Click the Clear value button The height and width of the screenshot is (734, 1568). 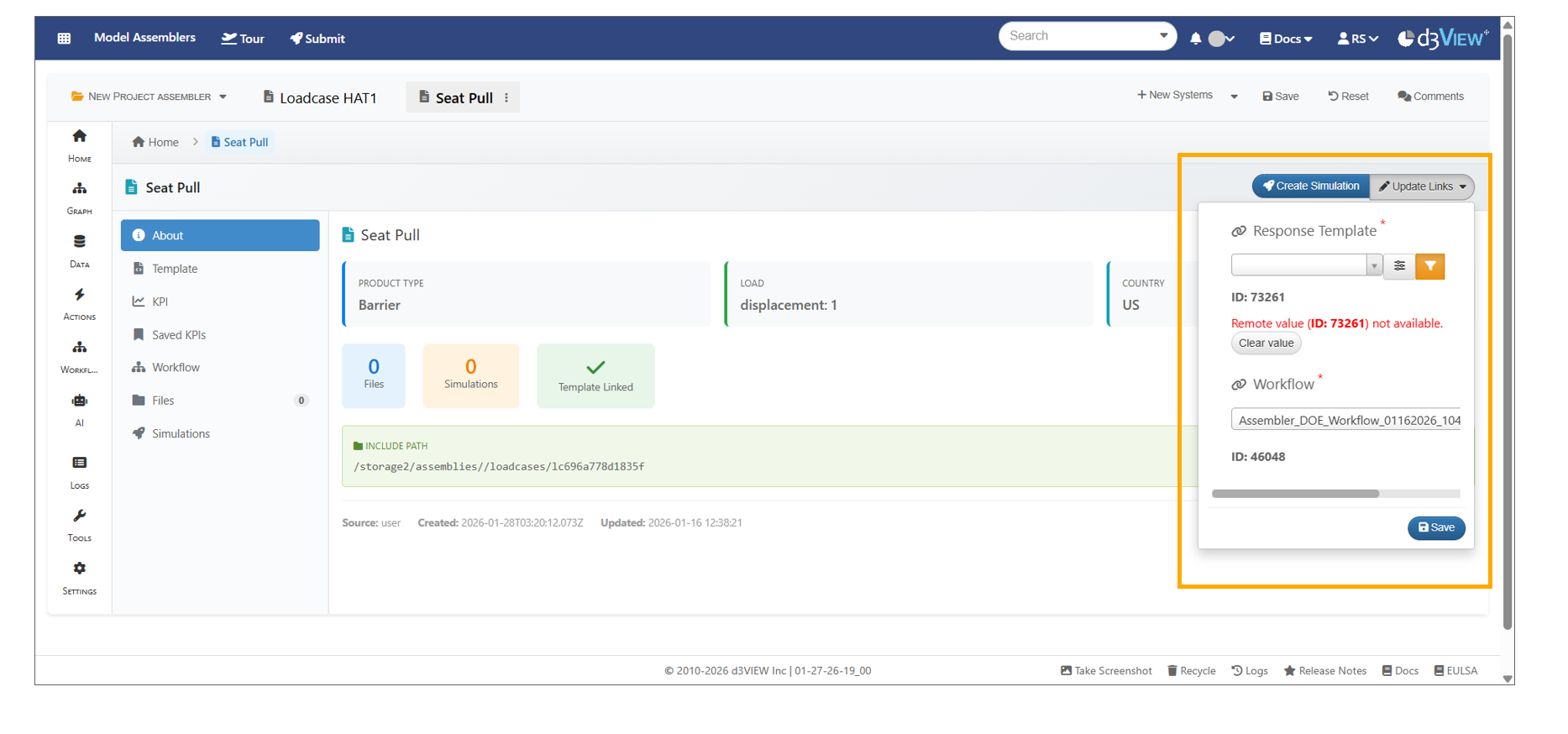pos(1266,343)
